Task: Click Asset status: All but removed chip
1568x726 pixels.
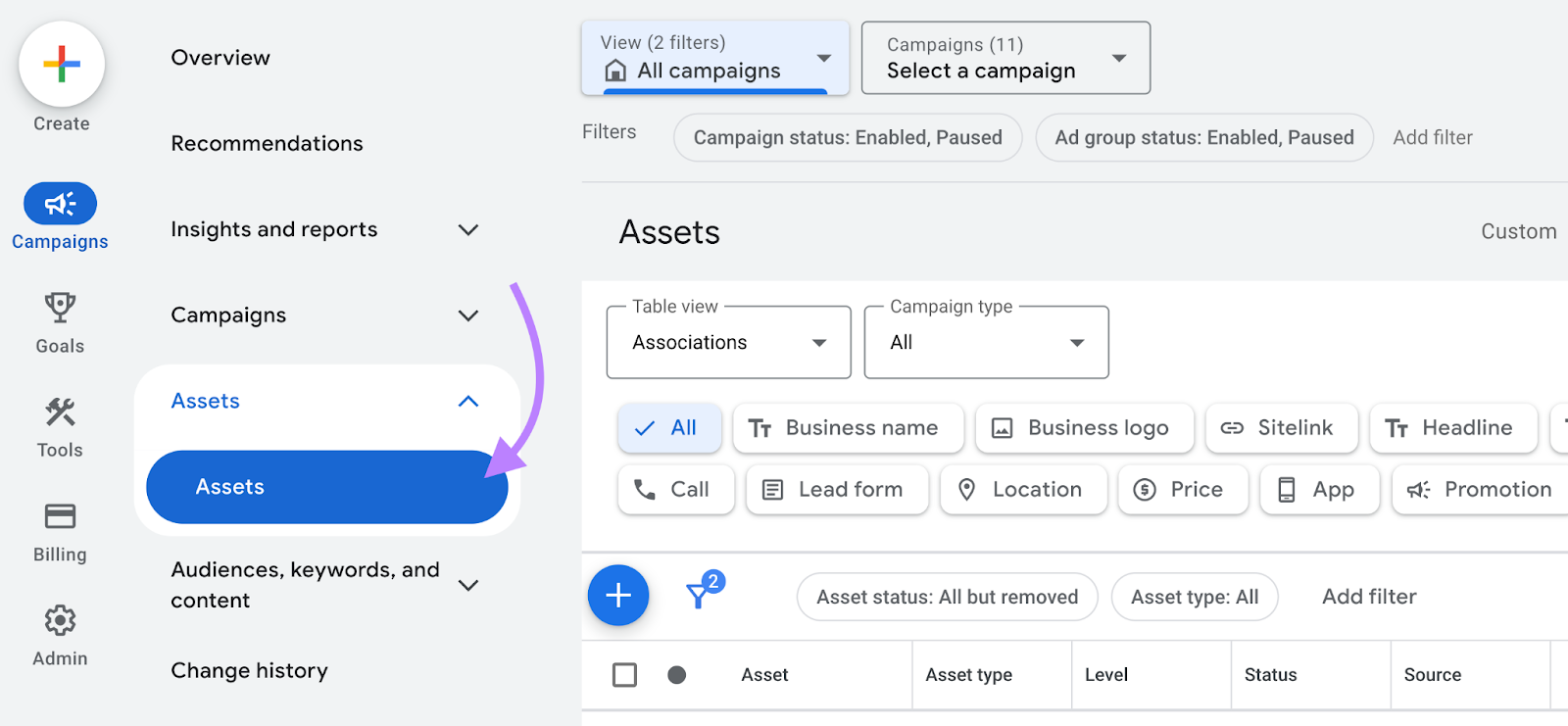Action: [x=948, y=597]
